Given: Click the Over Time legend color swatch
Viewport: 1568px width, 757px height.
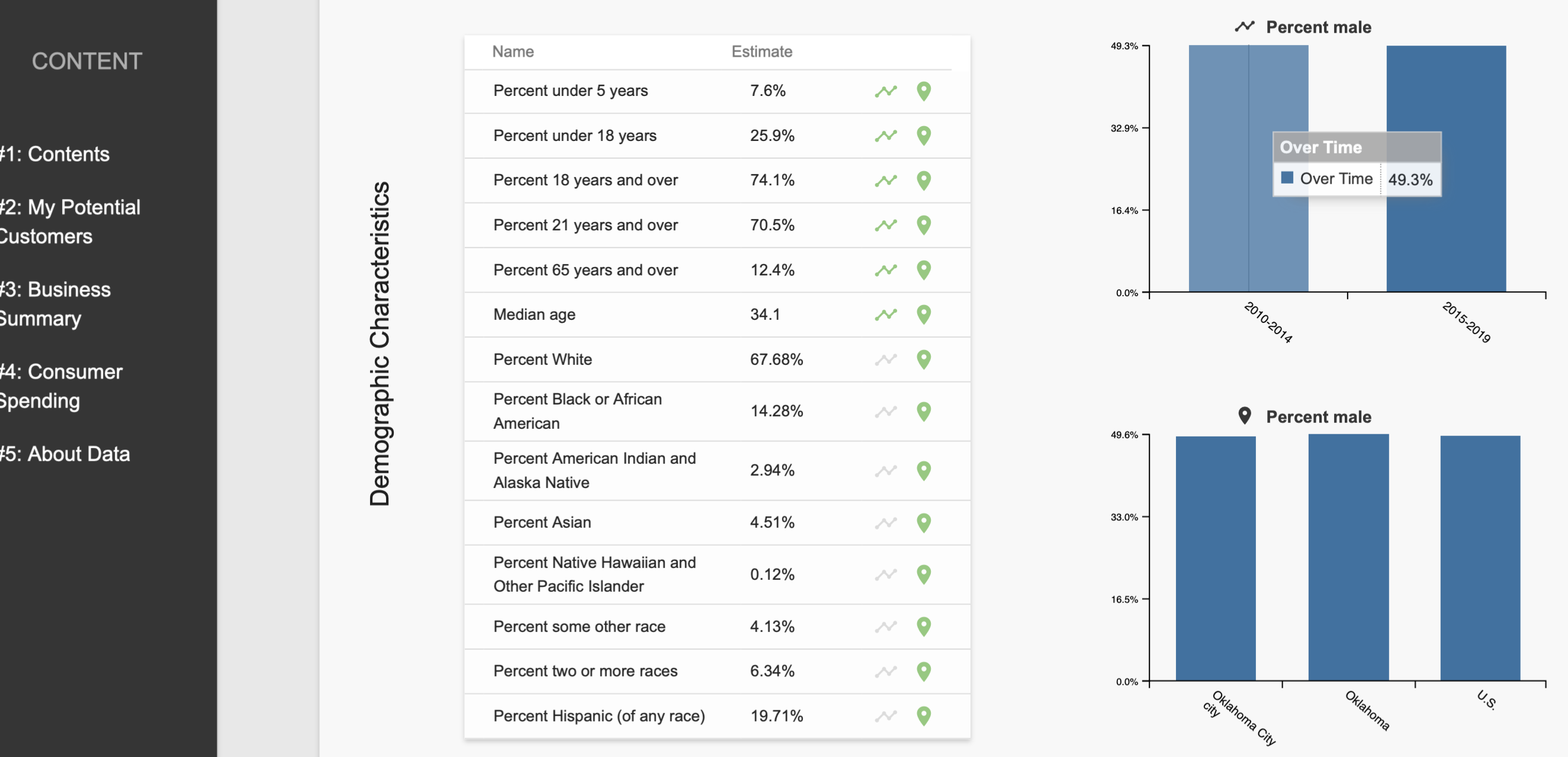Looking at the screenshot, I should [x=1287, y=177].
